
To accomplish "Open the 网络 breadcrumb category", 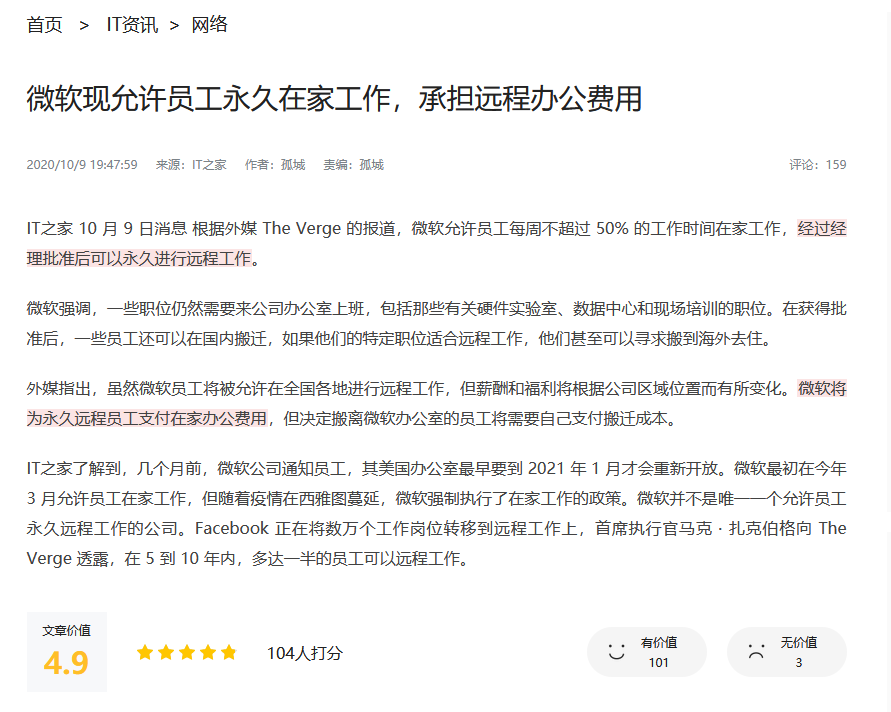I will (209, 25).
